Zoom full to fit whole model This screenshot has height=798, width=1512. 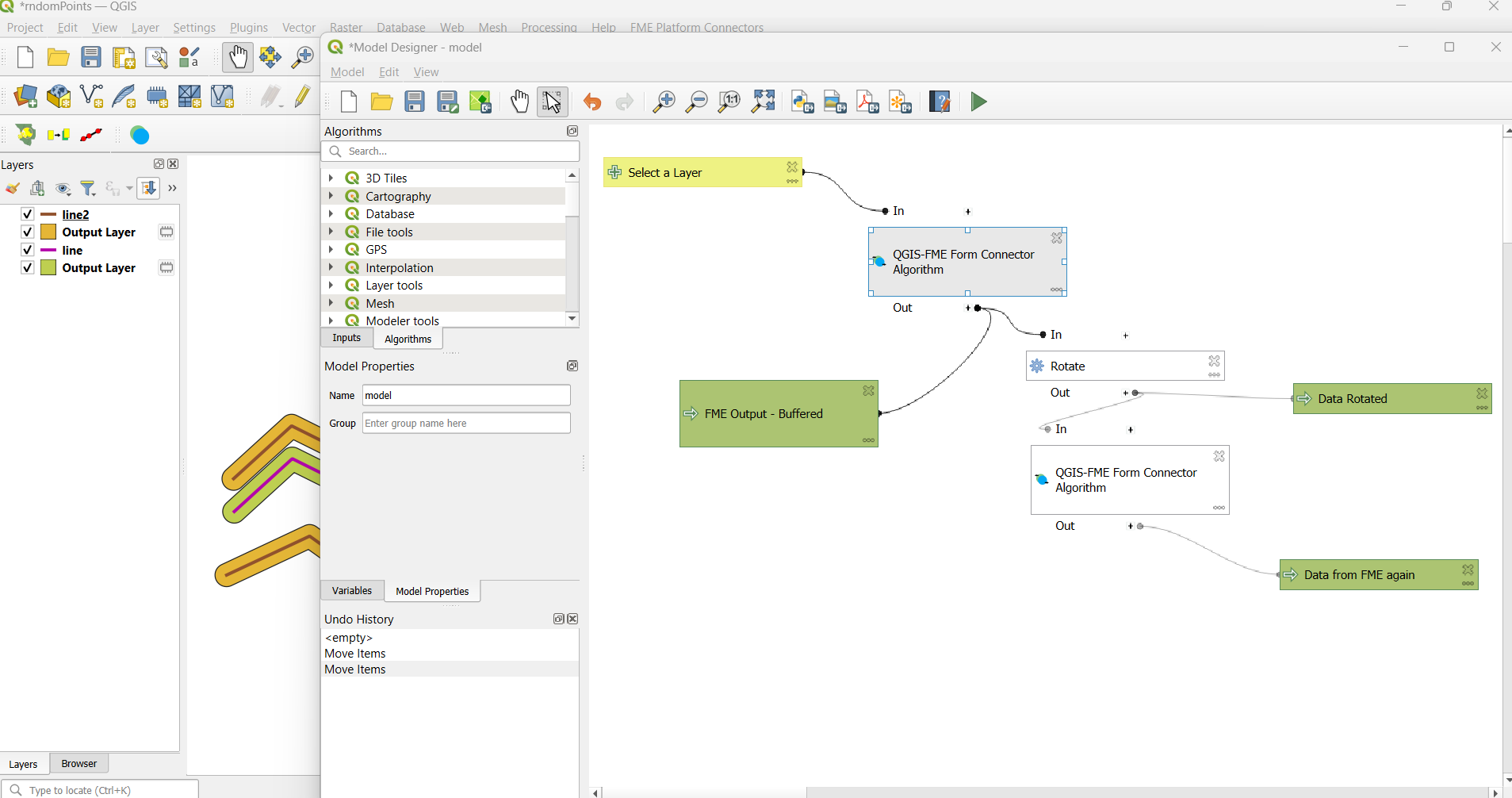click(764, 102)
